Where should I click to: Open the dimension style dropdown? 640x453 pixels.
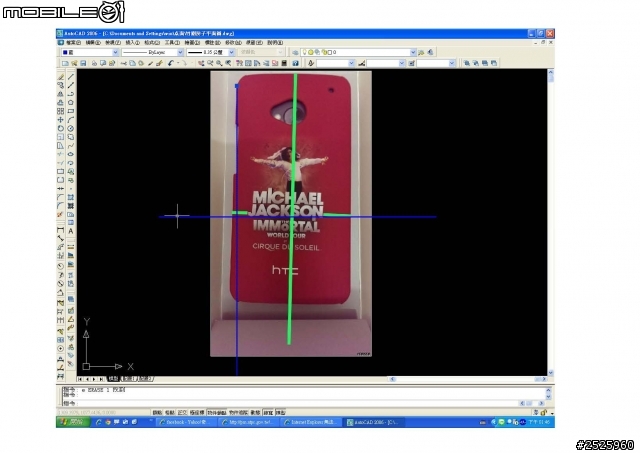coord(385,63)
